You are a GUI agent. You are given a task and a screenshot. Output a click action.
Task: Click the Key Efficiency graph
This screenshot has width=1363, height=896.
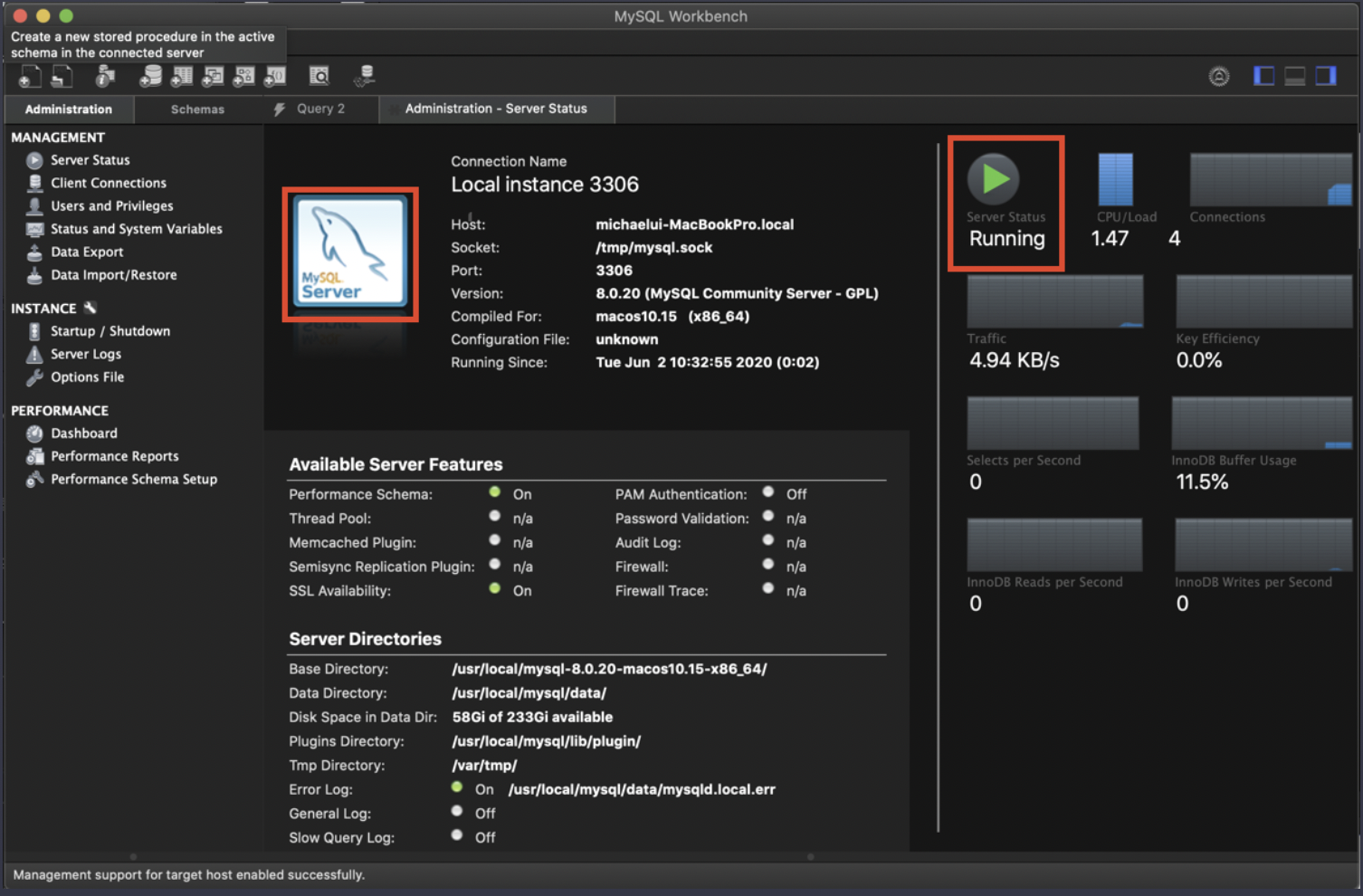[1264, 301]
